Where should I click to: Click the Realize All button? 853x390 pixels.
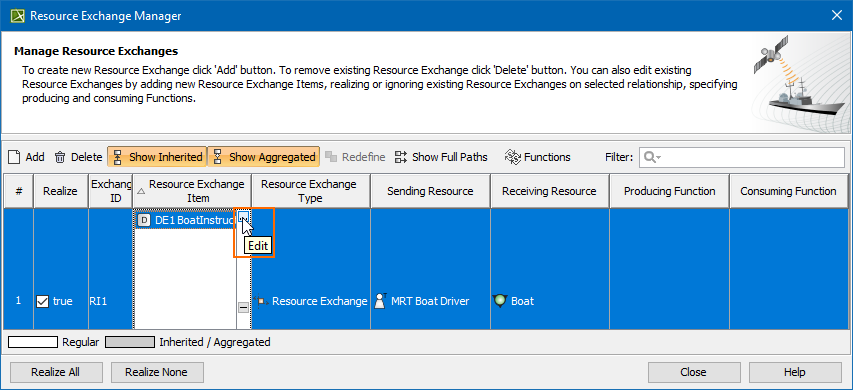(x=55, y=373)
